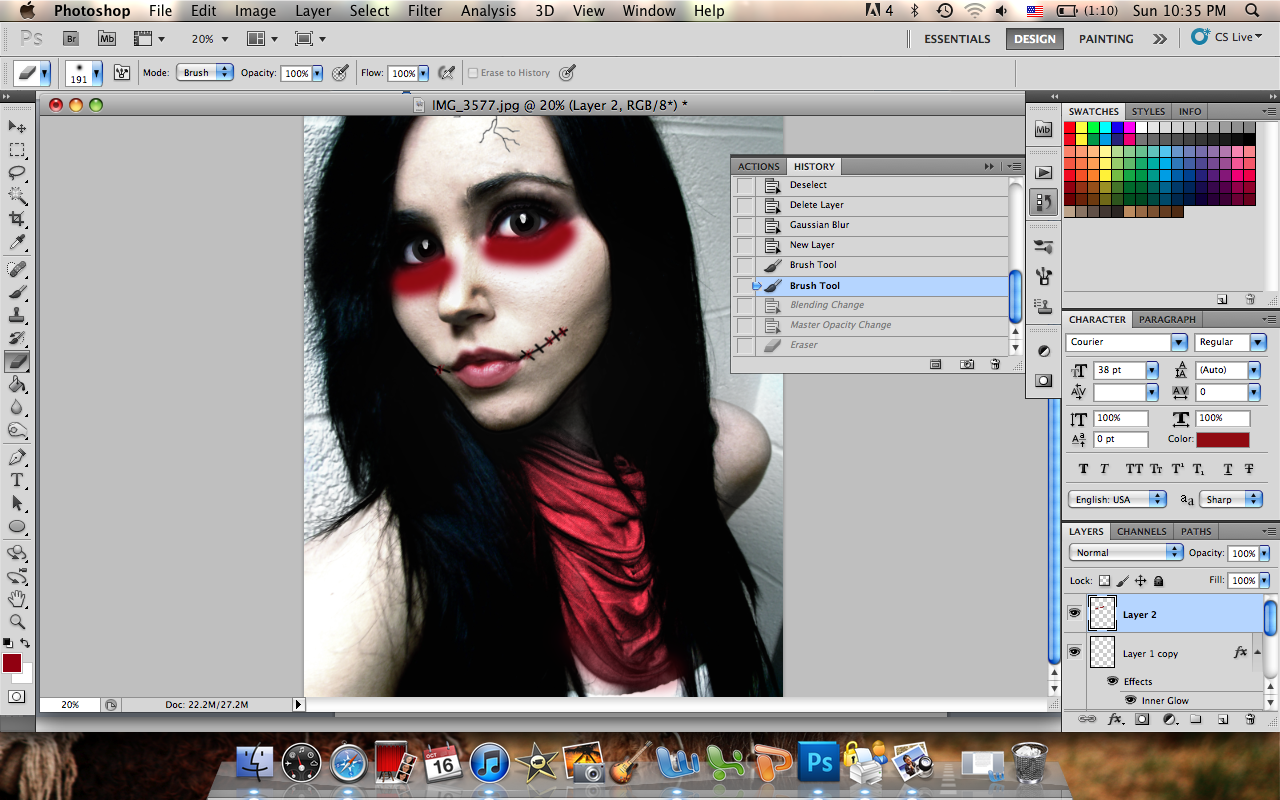Select the Blur tool

pyautogui.click(x=17, y=408)
